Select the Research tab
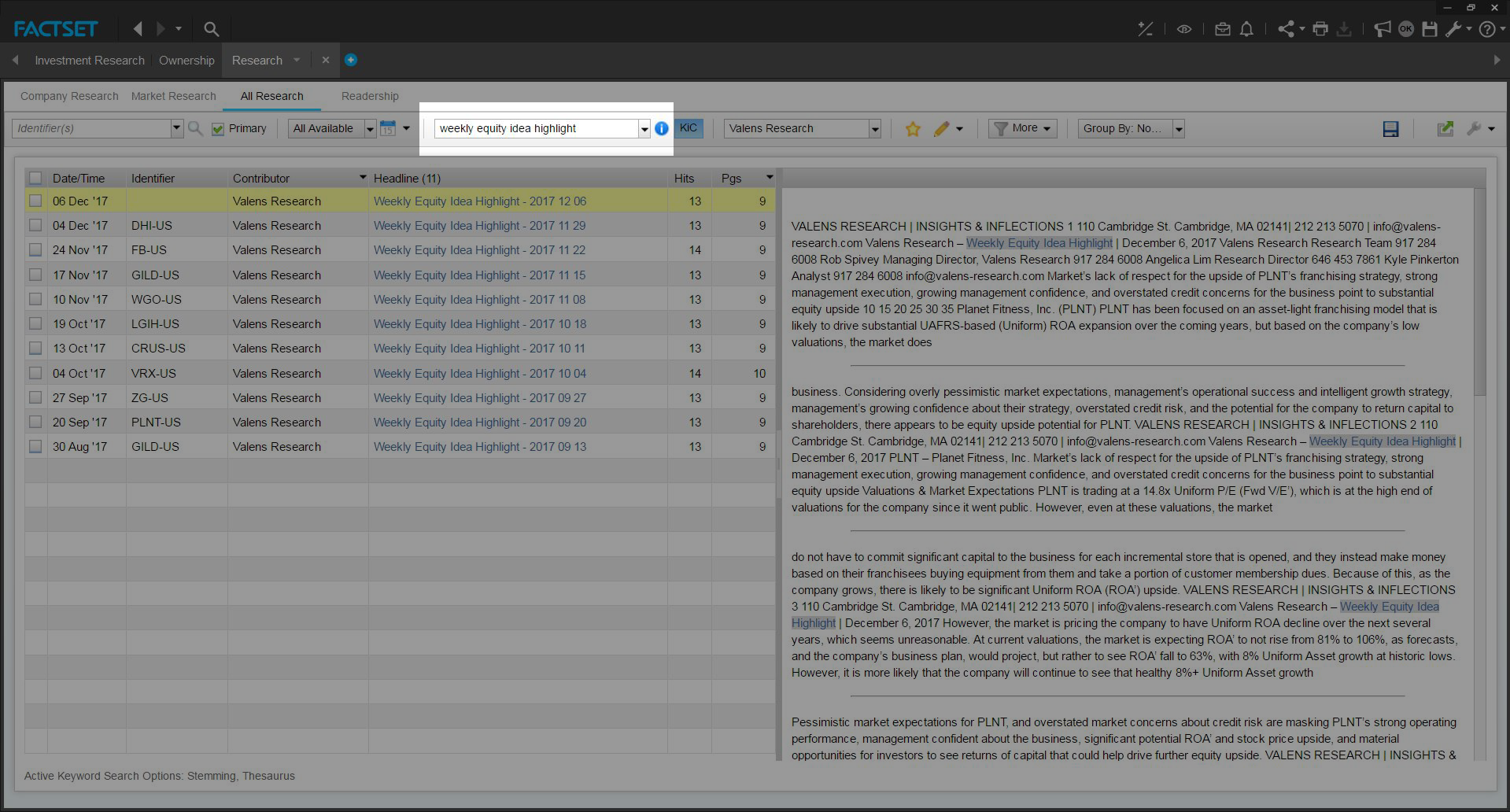1510x812 pixels. [257, 60]
